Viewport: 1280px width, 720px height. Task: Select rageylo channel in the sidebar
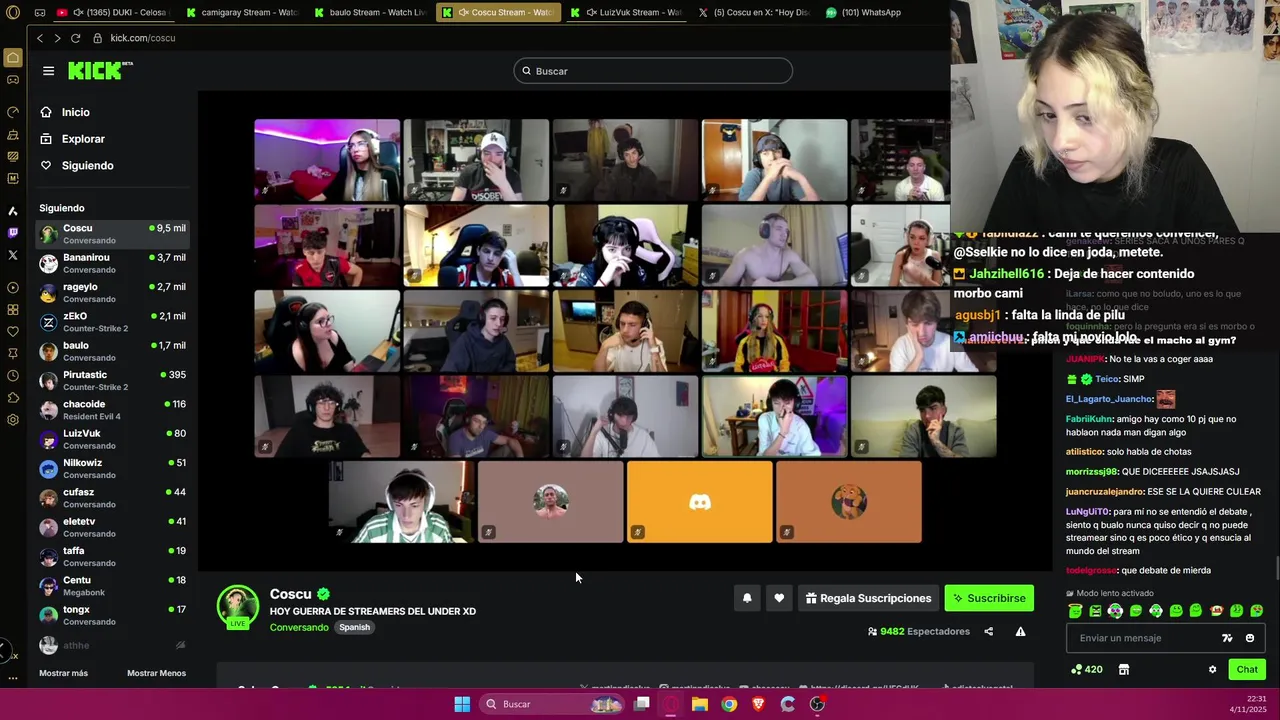pos(112,292)
